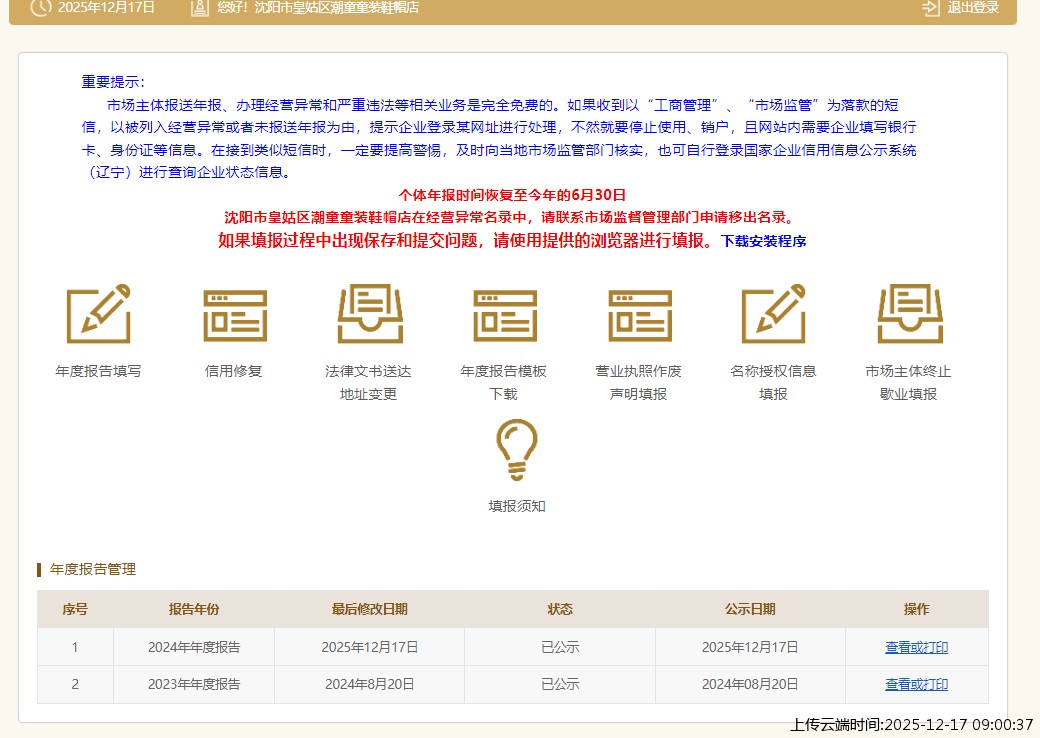Click the user badge icon in the header
This screenshot has width=1040, height=738.
coord(198,9)
